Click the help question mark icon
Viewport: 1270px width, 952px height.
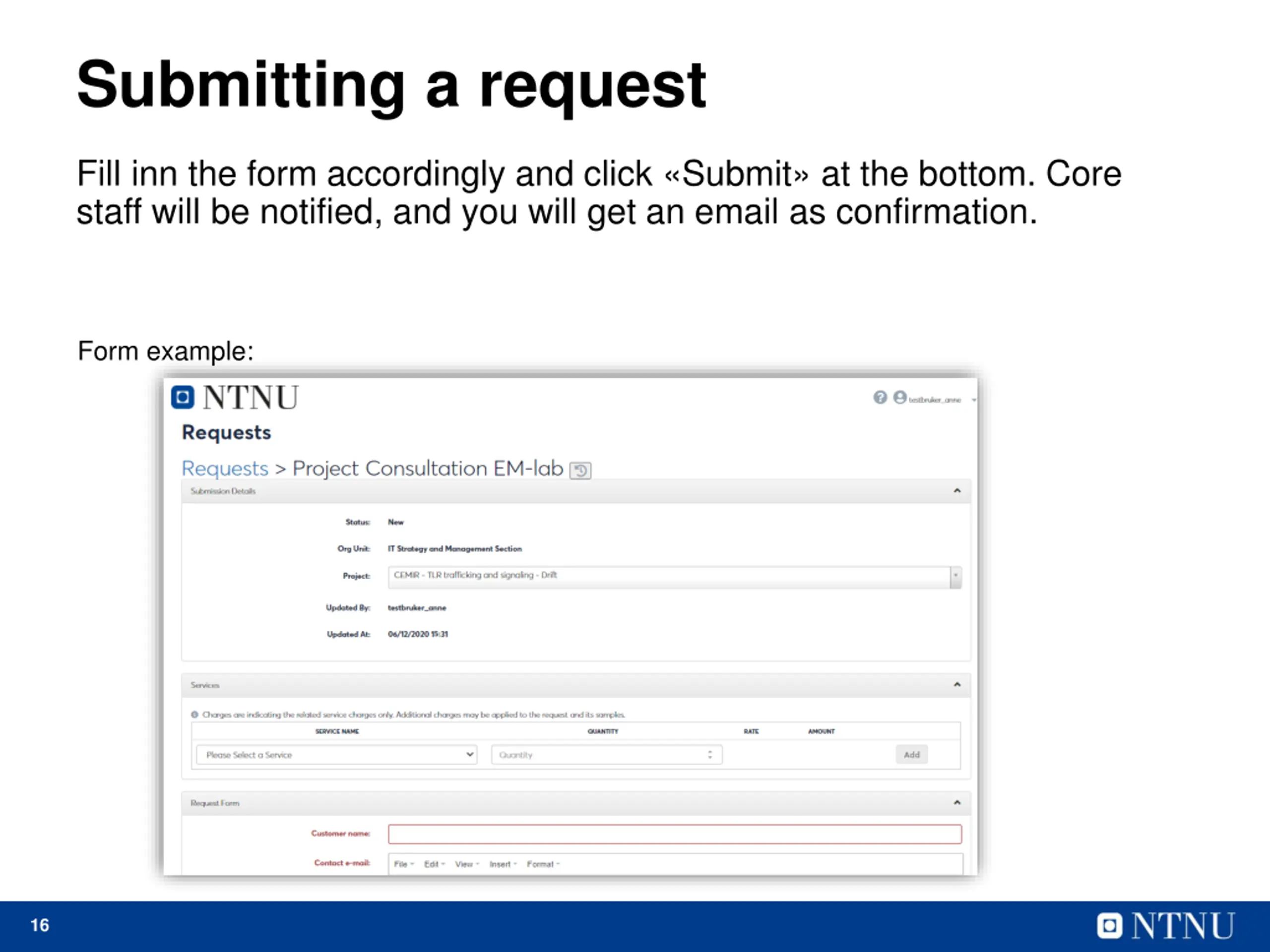pyautogui.click(x=880, y=398)
